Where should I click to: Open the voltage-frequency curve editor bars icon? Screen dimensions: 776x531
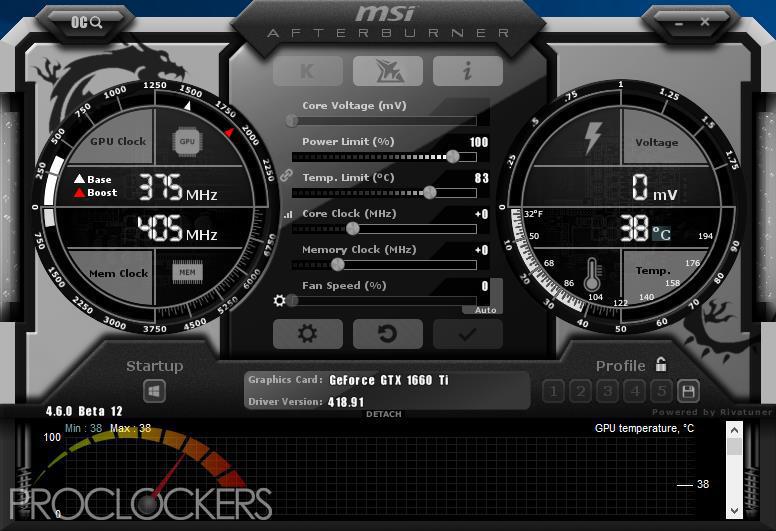pos(288,214)
